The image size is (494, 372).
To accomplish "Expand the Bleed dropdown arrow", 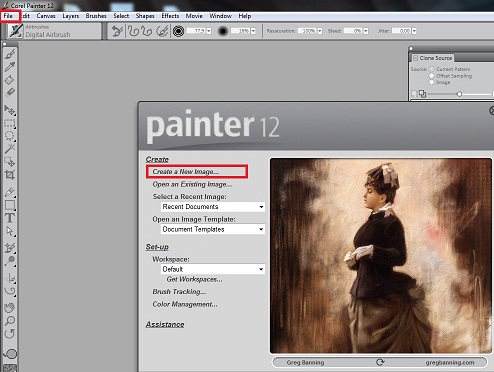I will pyautogui.click(x=366, y=31).
